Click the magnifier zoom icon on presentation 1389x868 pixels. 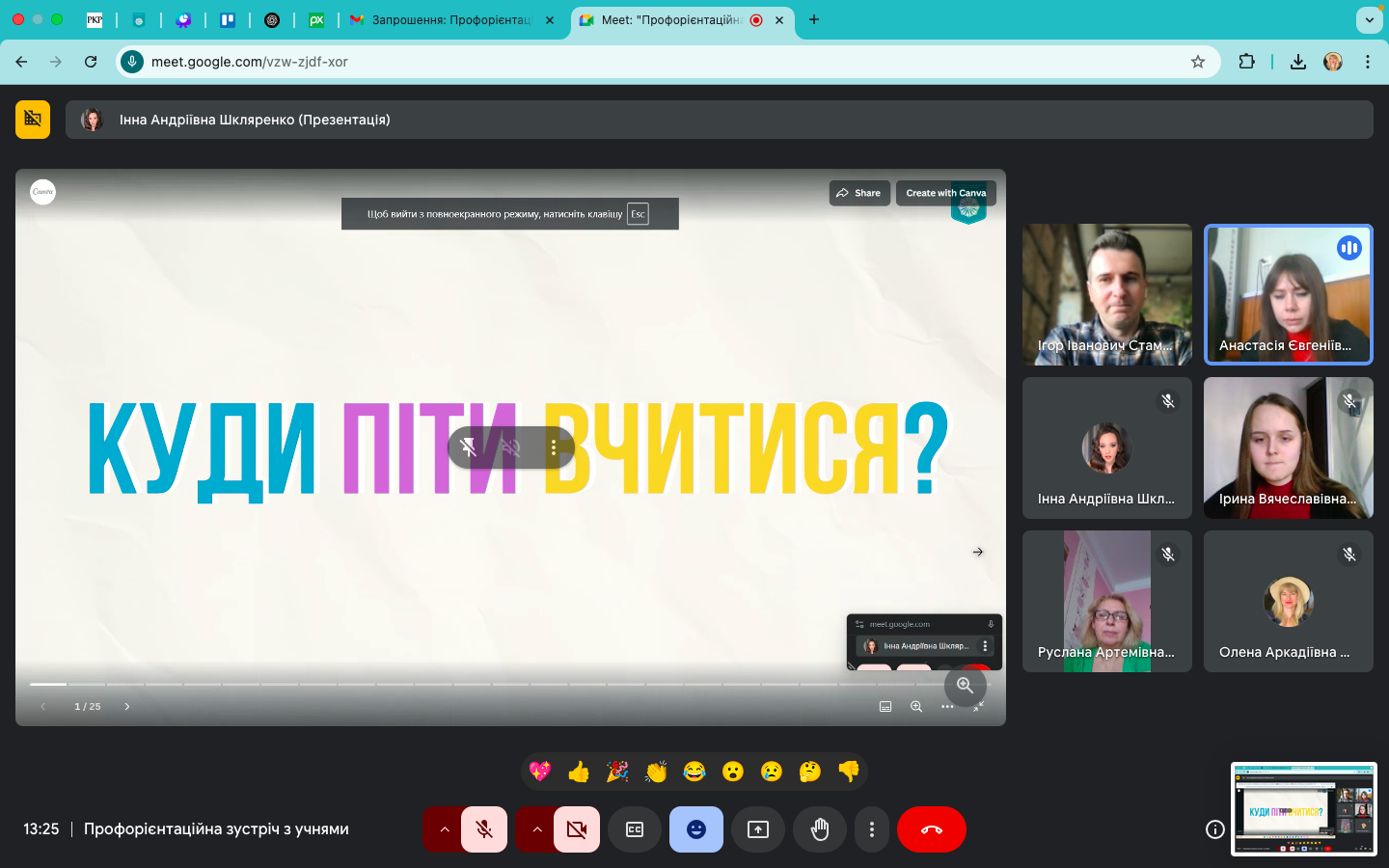965,686
